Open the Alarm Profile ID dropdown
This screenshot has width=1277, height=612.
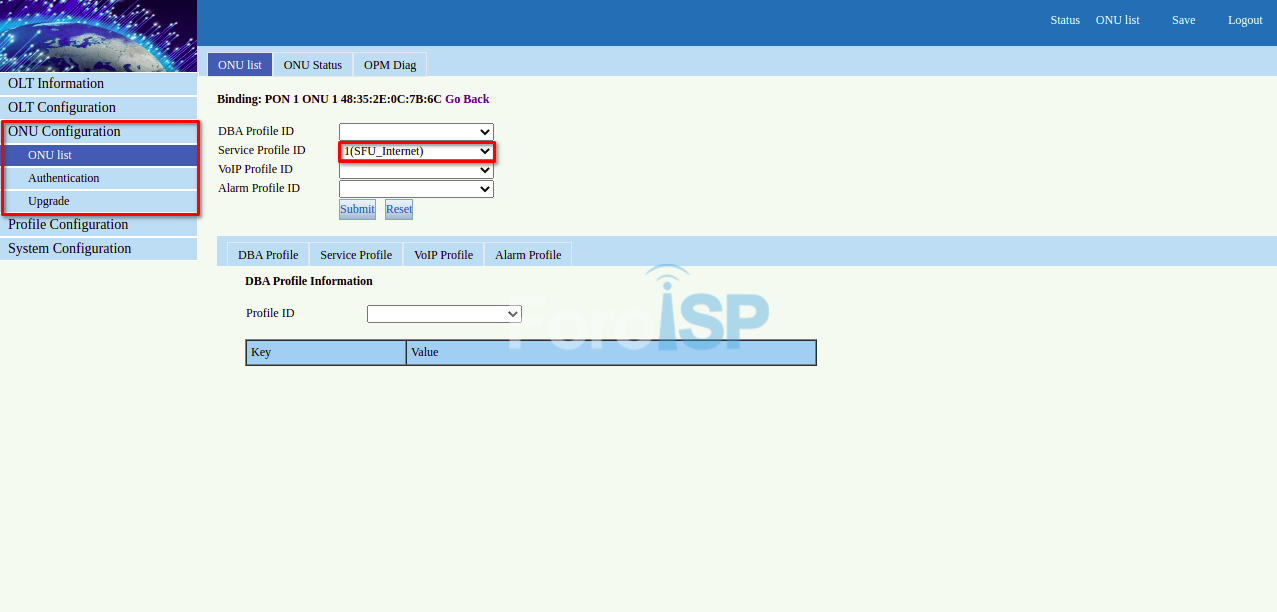point(416,188)
